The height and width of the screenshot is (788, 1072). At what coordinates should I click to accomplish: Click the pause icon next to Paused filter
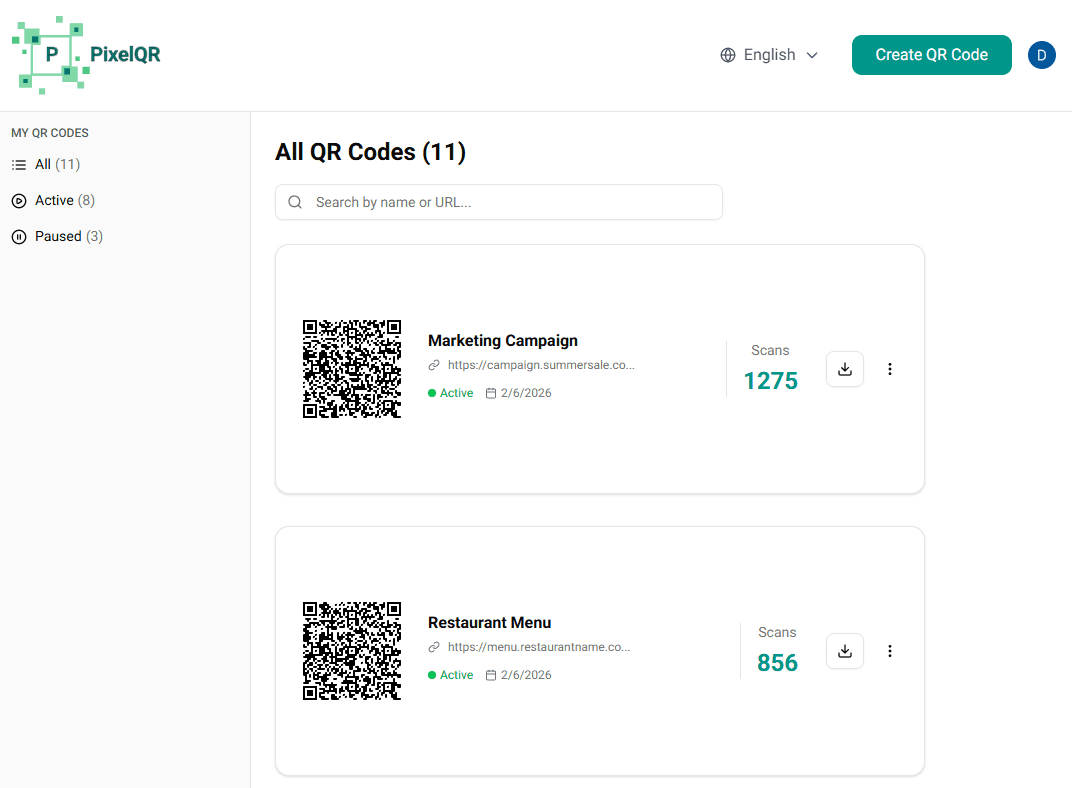click(18, 236)
